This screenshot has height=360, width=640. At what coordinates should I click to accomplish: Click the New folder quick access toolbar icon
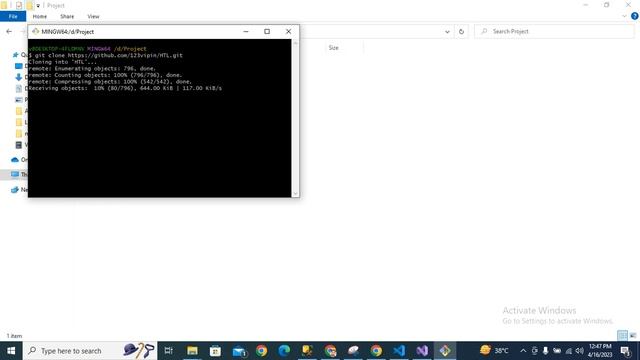coord(30,5)
